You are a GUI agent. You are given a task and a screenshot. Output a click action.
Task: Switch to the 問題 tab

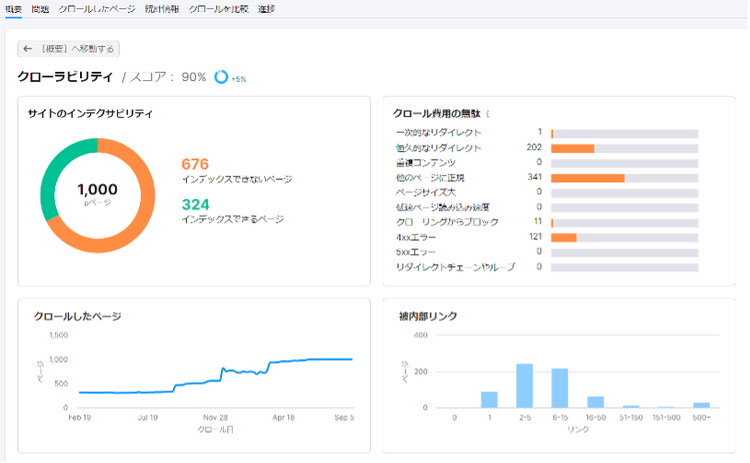(40, 9)
